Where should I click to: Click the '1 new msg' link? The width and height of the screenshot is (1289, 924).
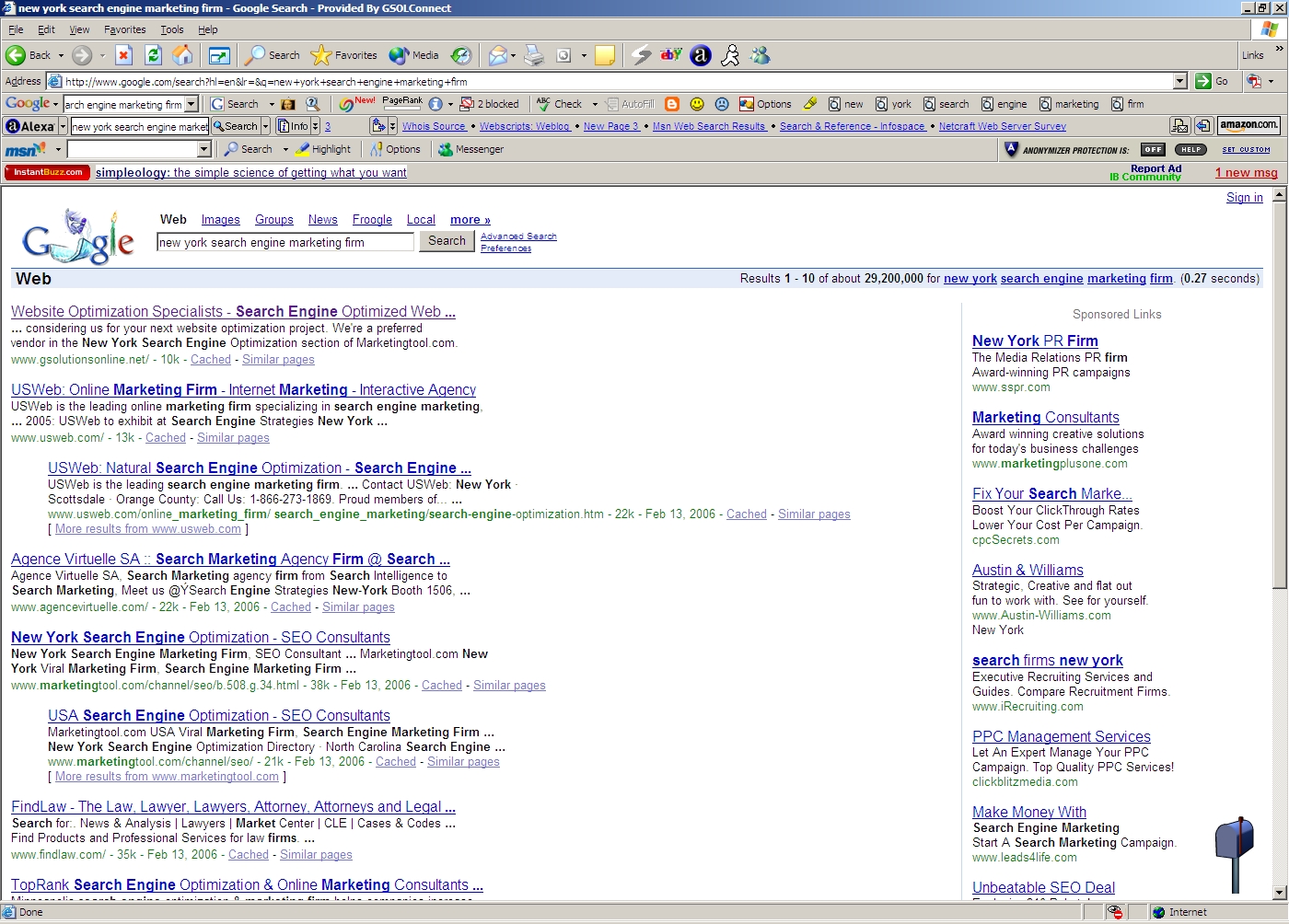pos(1247,173)
